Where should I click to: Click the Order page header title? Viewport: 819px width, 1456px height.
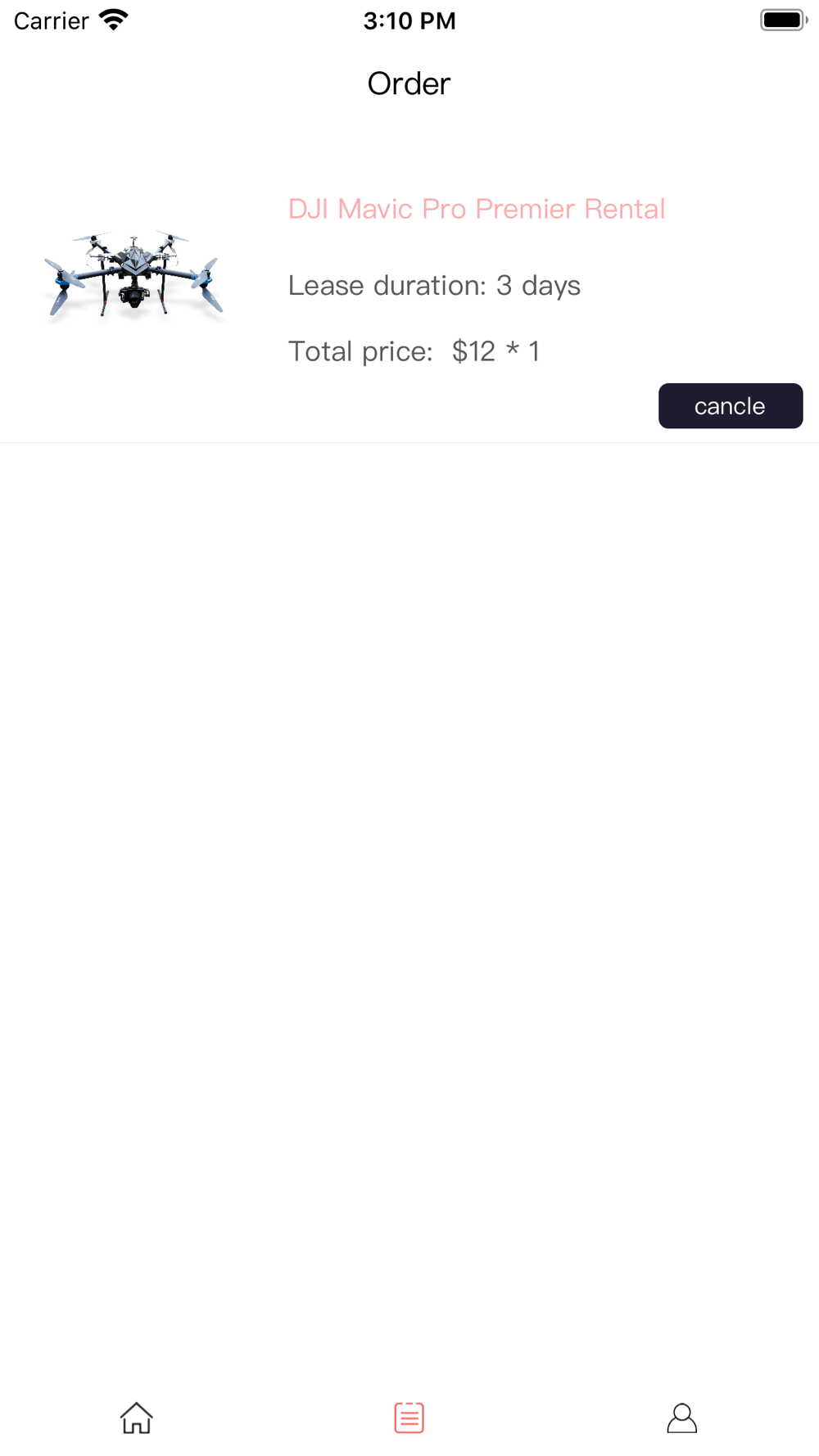pos(409,84)
